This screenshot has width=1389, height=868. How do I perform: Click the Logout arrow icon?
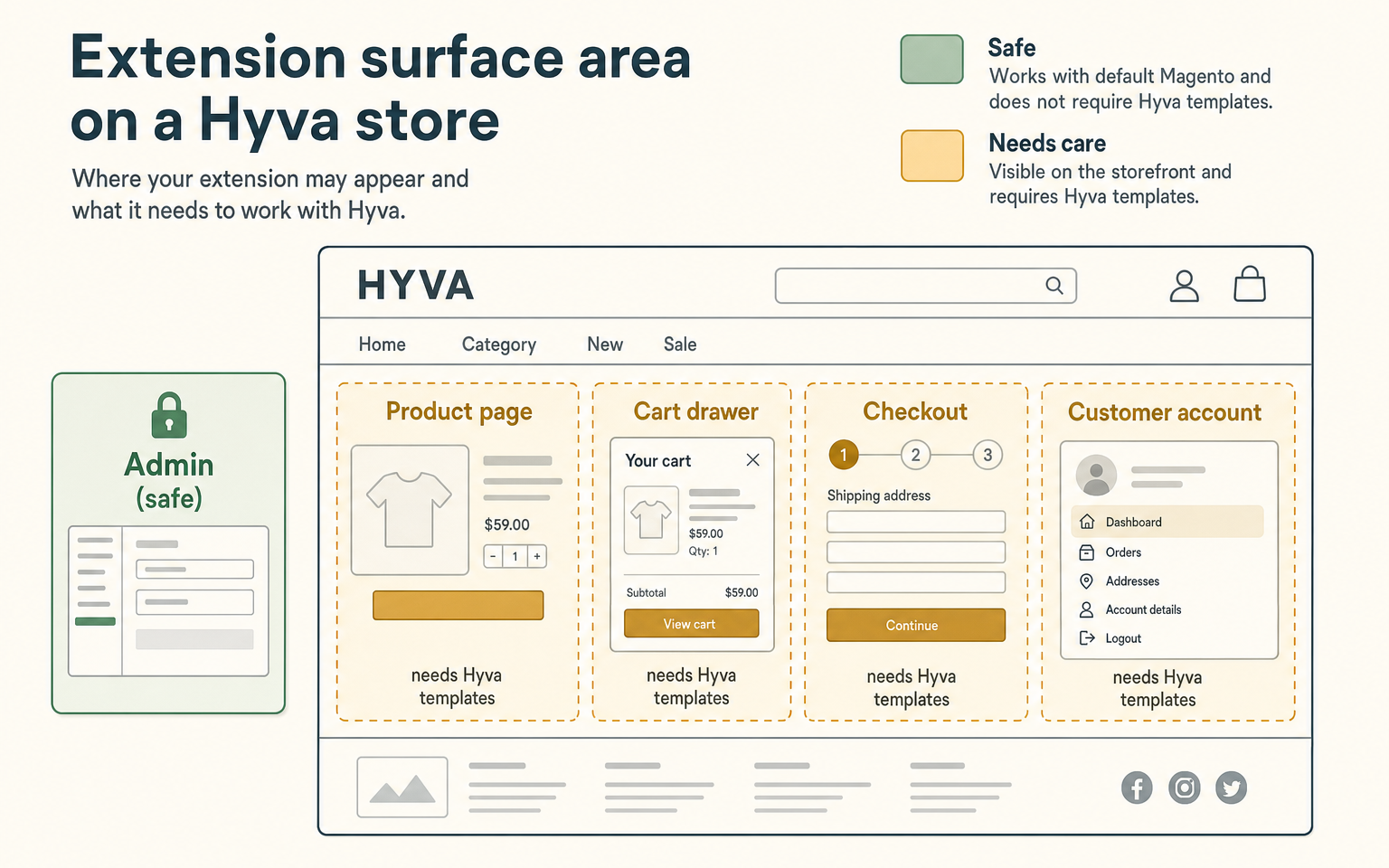1087,638
